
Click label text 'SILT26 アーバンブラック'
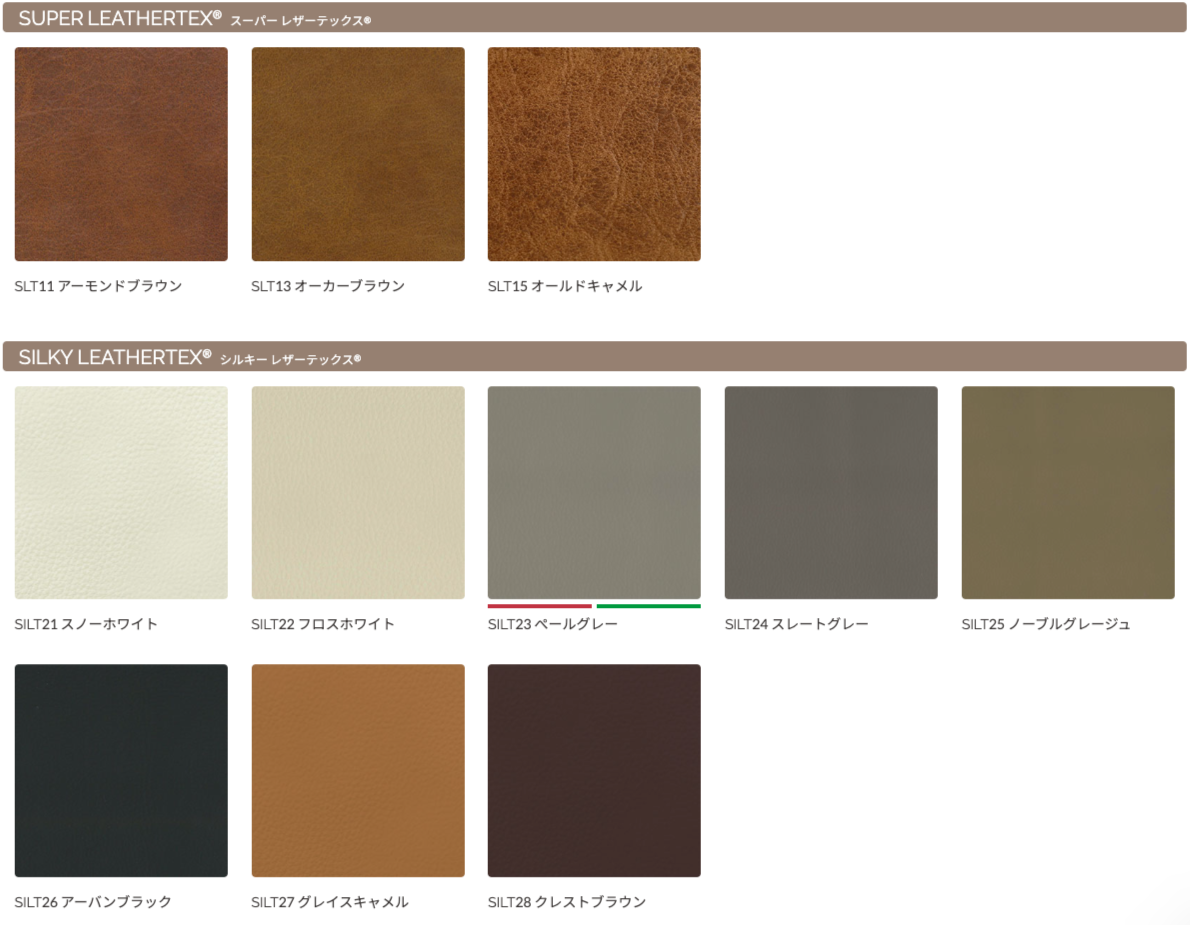[93, 901]
